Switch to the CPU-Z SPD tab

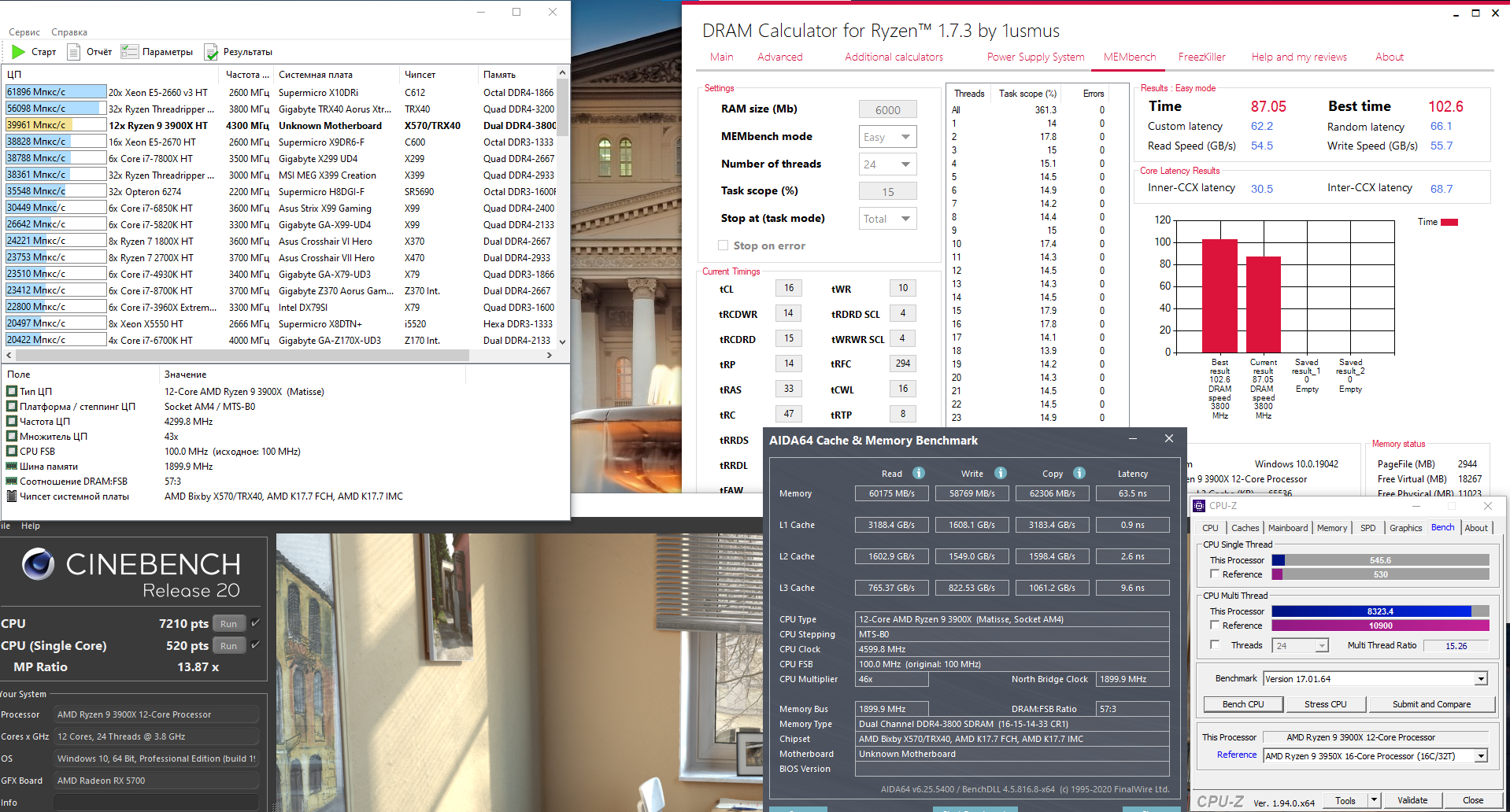1368,528
